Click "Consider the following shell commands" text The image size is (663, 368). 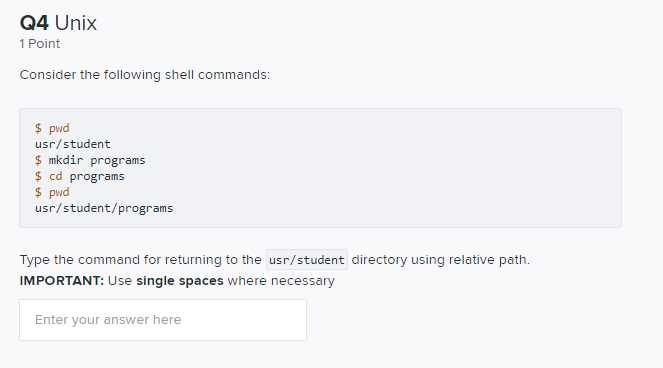145,75
